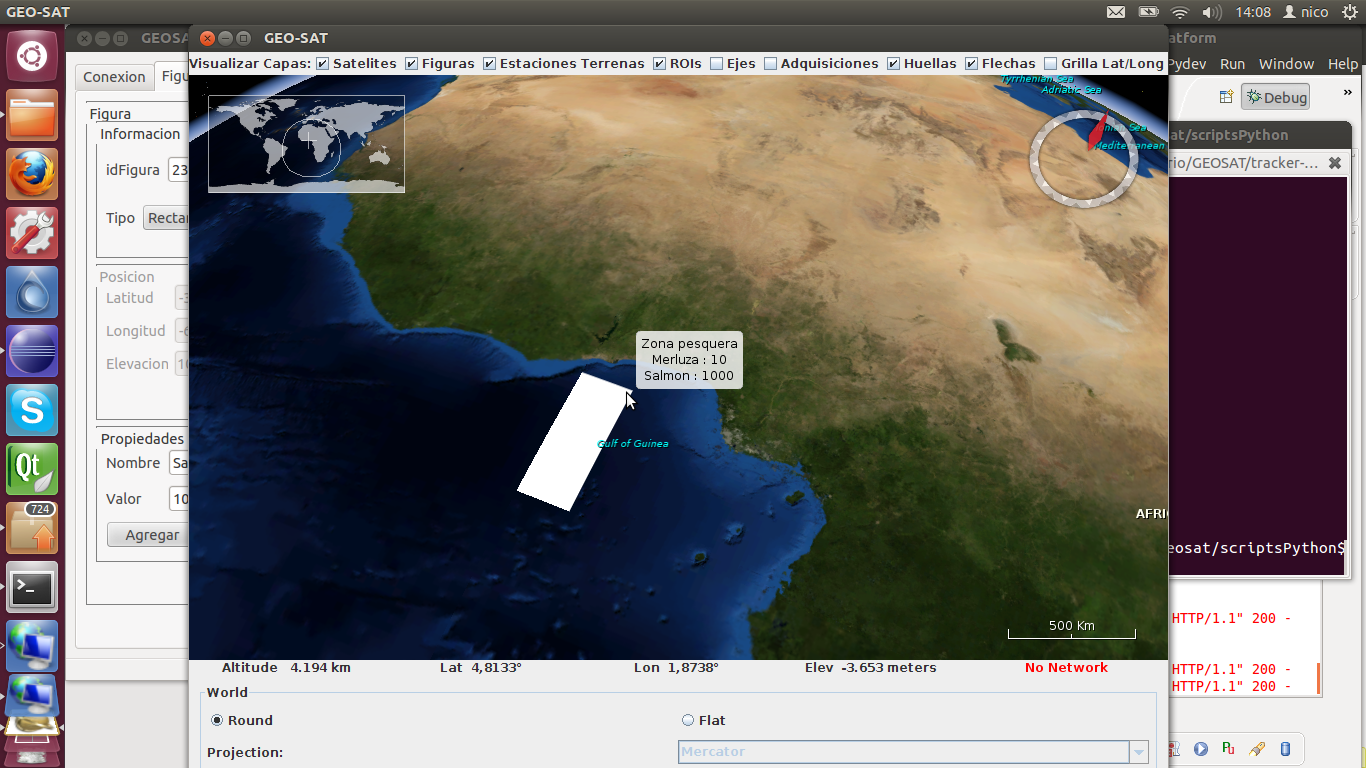Viewport: 1366px width, 768px height.
Task: Open the Update Manager icon with 724 badge
Action: point(32,528)
